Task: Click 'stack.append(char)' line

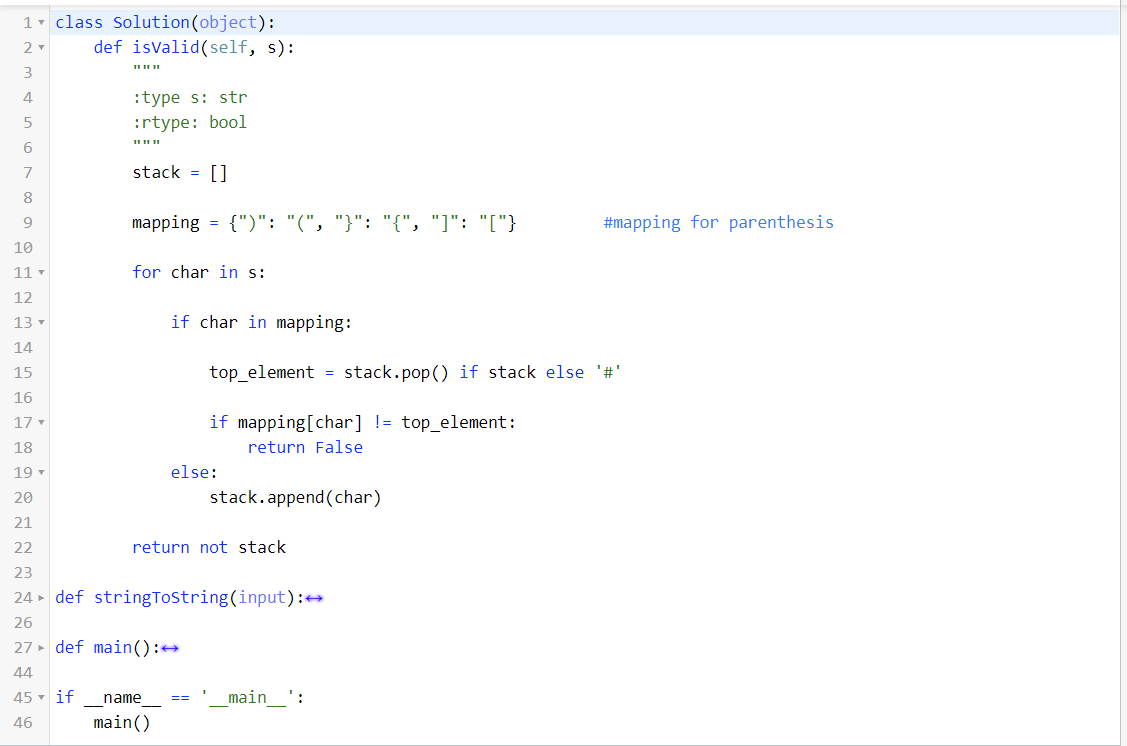Action: (295, 498)
